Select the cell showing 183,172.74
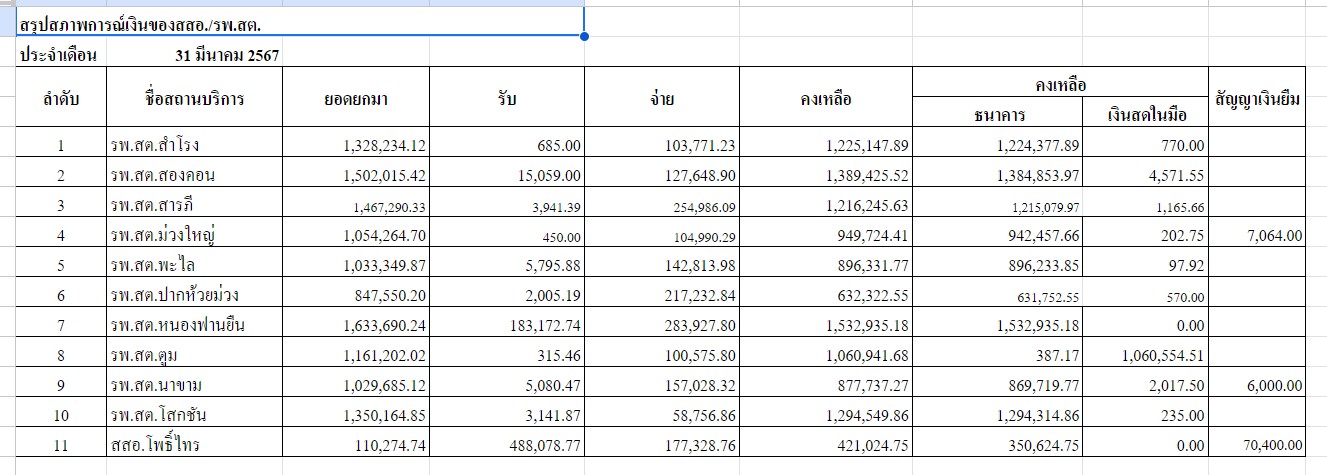The height and width of the screenshot is (475, 1327). (x=507, y=324)
